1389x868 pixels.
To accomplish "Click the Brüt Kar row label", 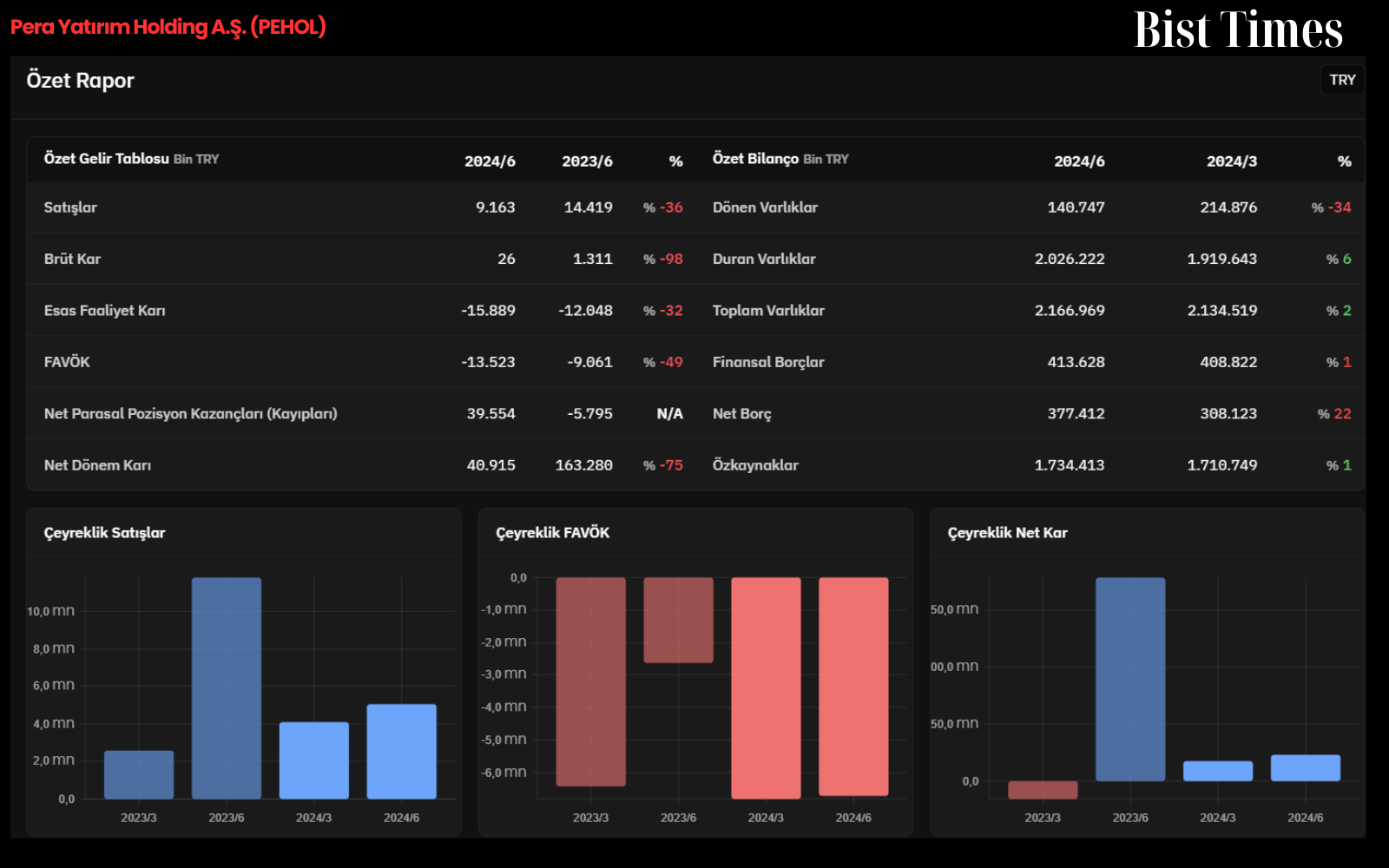I will coord(72,259).
